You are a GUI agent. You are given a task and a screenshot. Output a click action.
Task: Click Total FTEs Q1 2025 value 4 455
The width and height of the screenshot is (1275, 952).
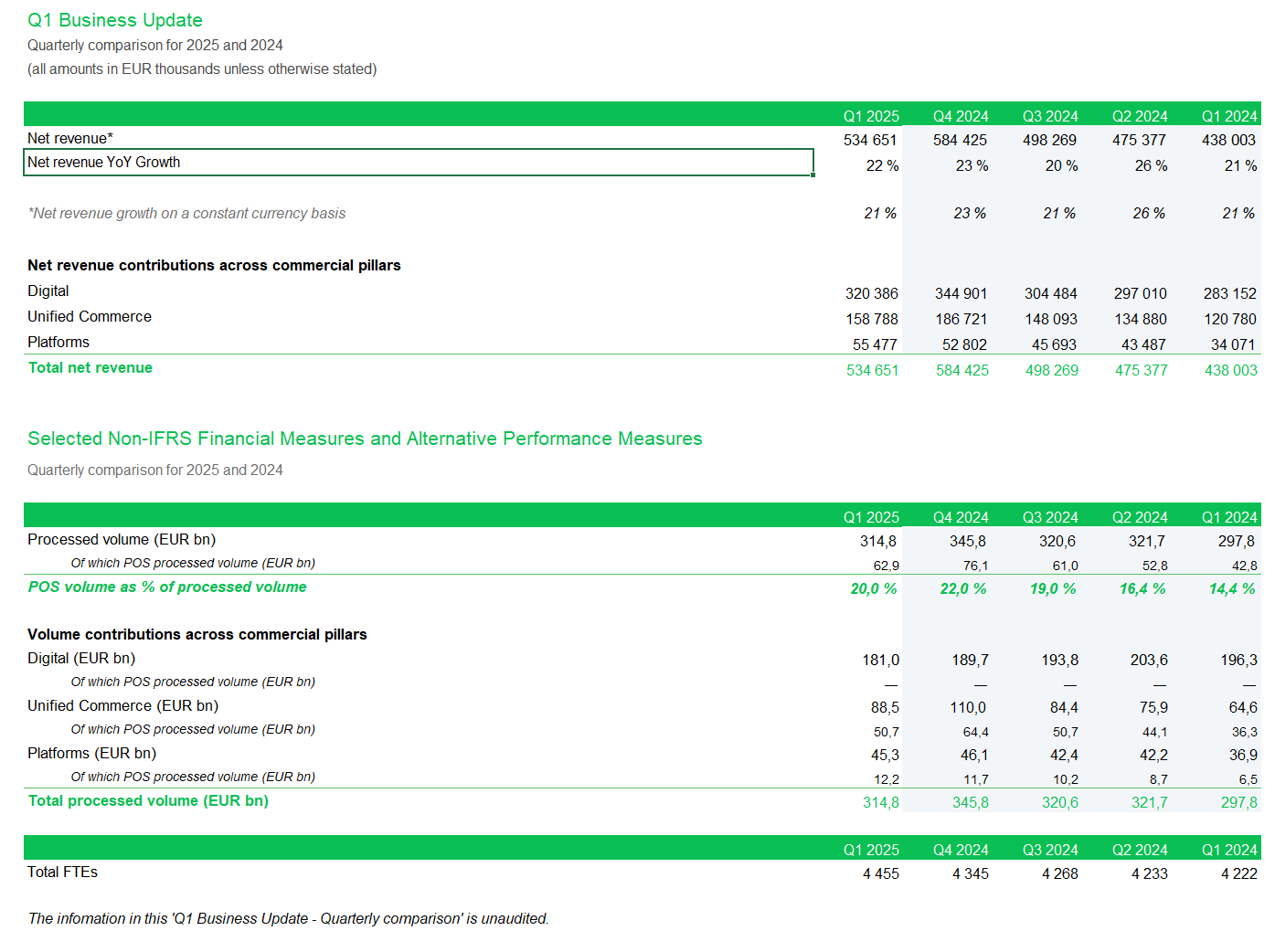point(880,874)
